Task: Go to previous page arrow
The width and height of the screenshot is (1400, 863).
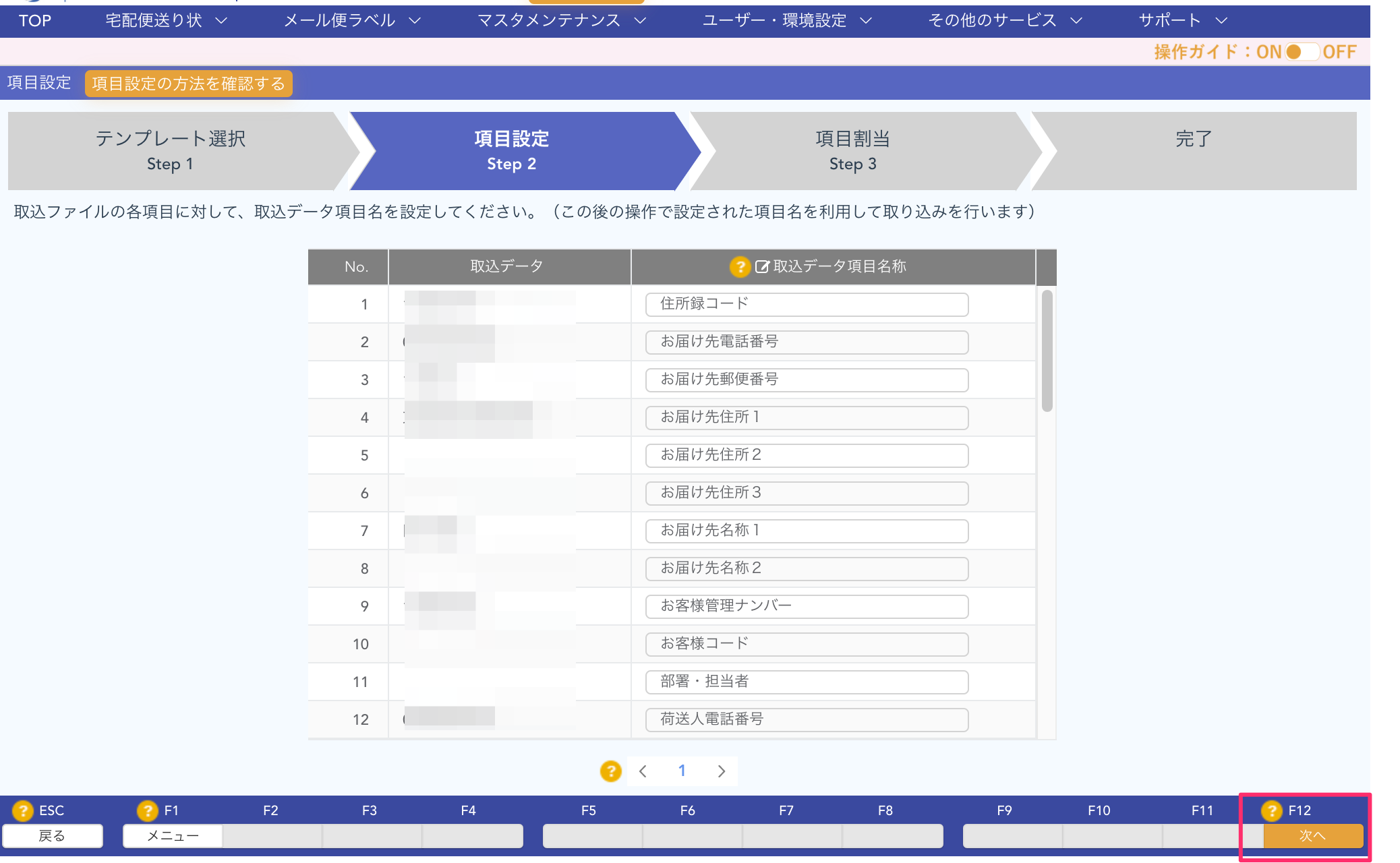Action: [643, 771]
